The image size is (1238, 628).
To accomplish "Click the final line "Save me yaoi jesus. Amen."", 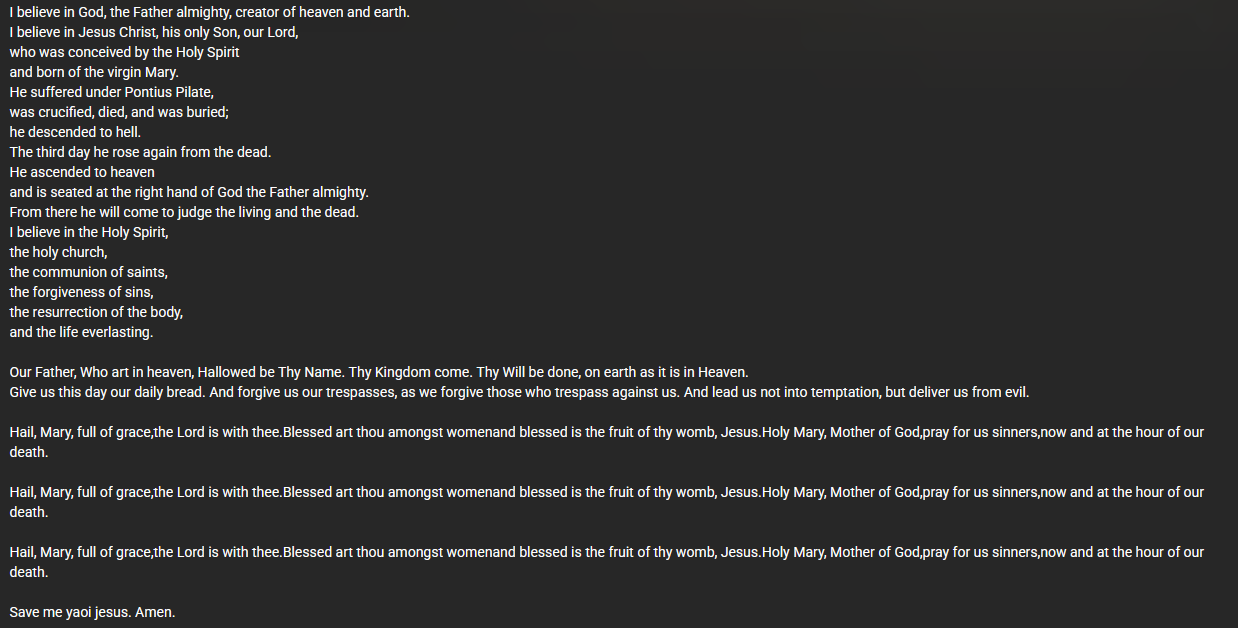I will click(x=93, y=612).
